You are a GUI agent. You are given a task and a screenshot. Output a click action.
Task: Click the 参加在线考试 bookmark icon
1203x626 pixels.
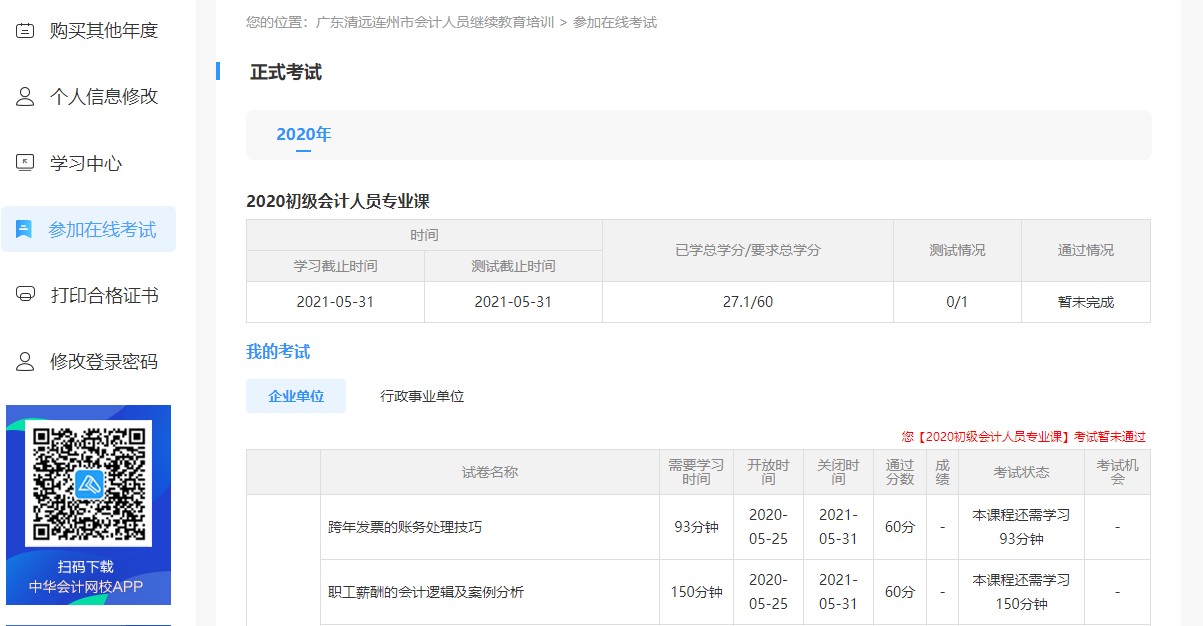(x=24, y=229)
